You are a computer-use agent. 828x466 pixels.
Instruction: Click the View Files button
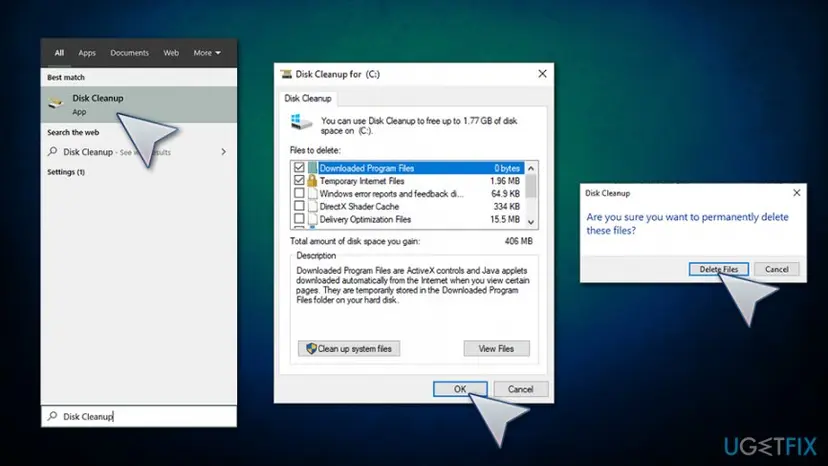click(496, 349)
